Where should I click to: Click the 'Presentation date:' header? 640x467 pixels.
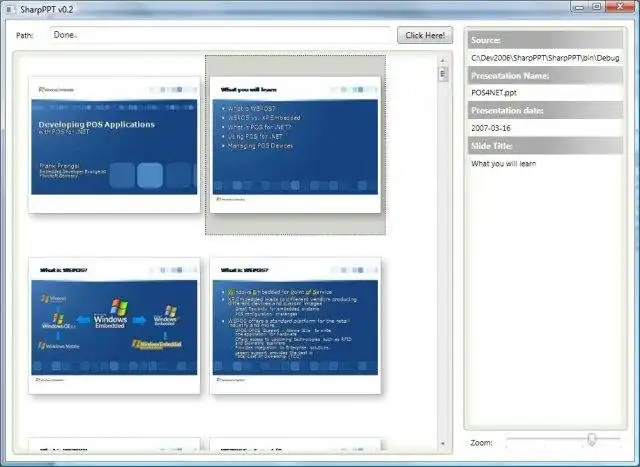click(545, 111)
